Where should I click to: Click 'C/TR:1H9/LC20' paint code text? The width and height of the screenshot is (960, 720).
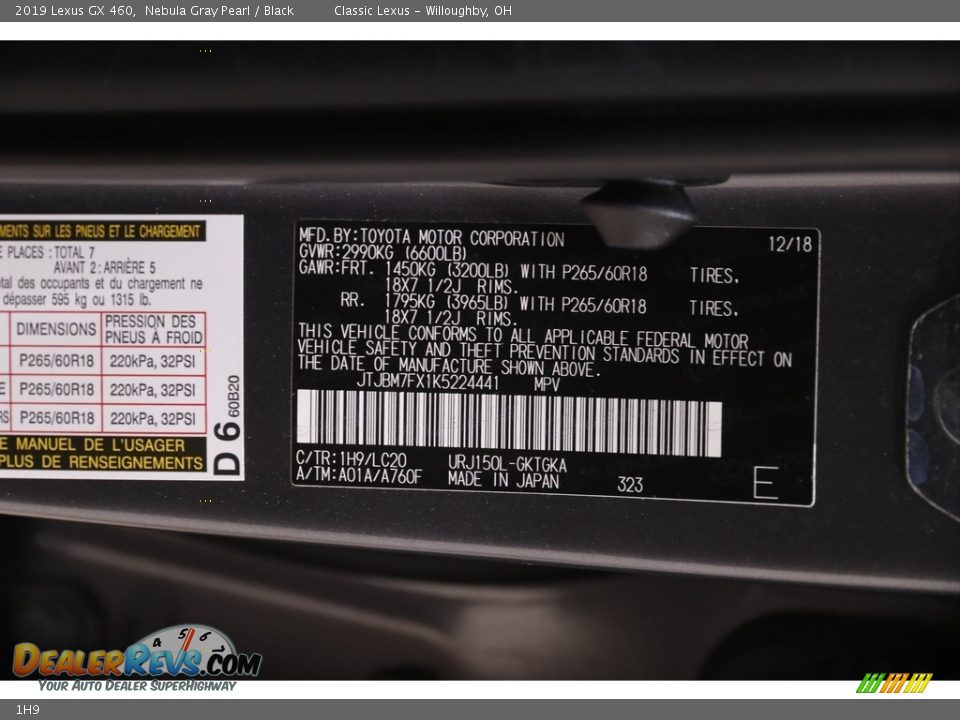tap(351, 459)
